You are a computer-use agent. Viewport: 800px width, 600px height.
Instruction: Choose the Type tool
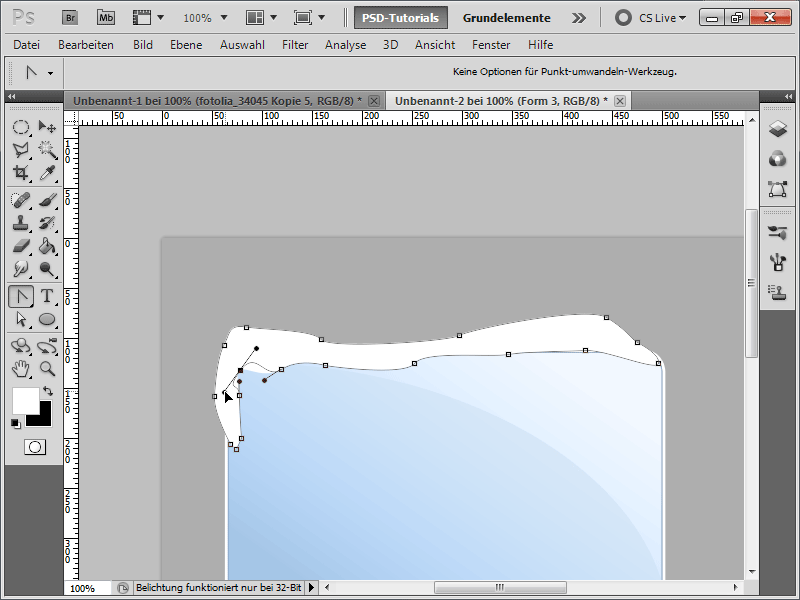pos(47,296)
